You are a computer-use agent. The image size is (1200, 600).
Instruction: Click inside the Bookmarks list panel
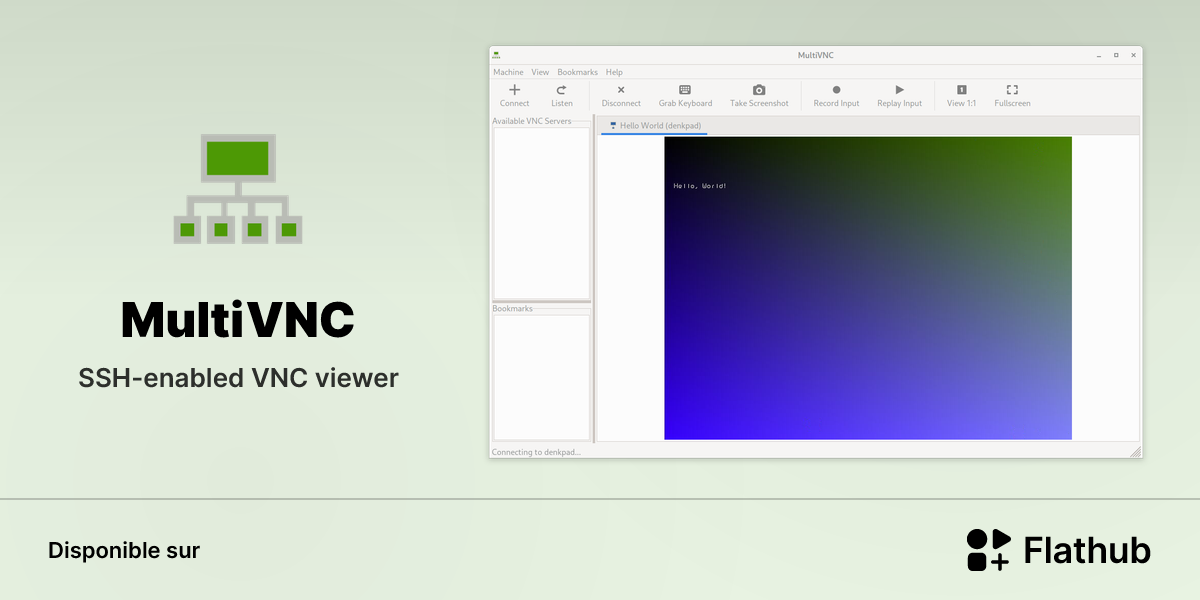541,376
